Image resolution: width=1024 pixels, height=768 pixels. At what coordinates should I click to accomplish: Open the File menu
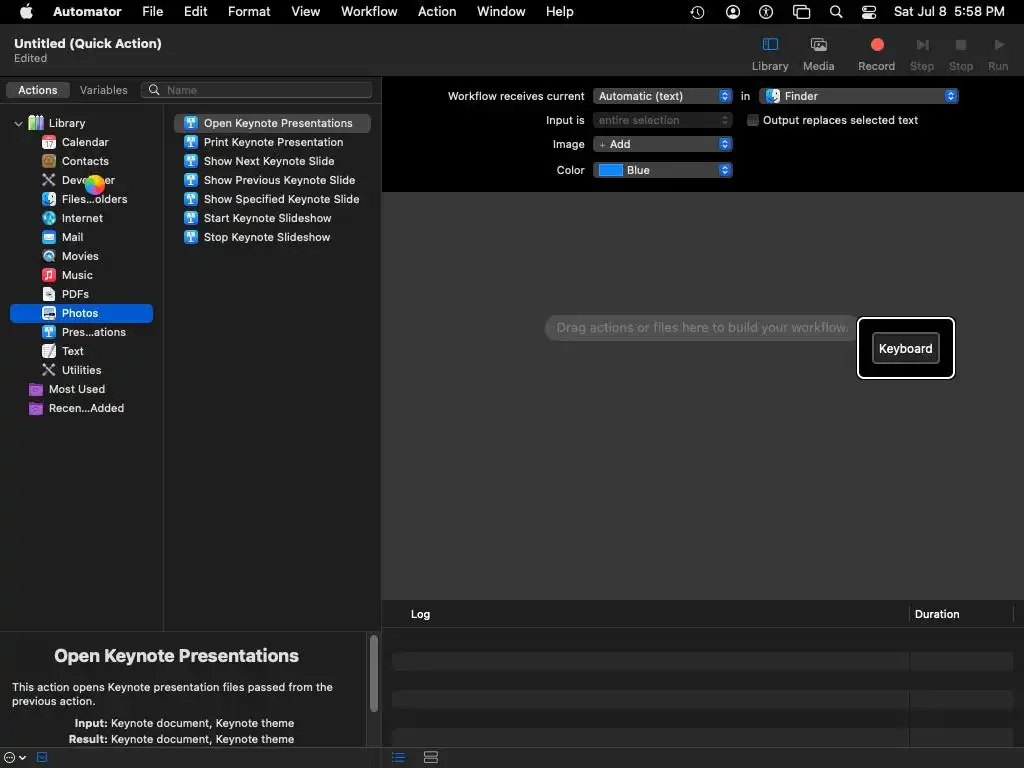click(x=153, y=12)
